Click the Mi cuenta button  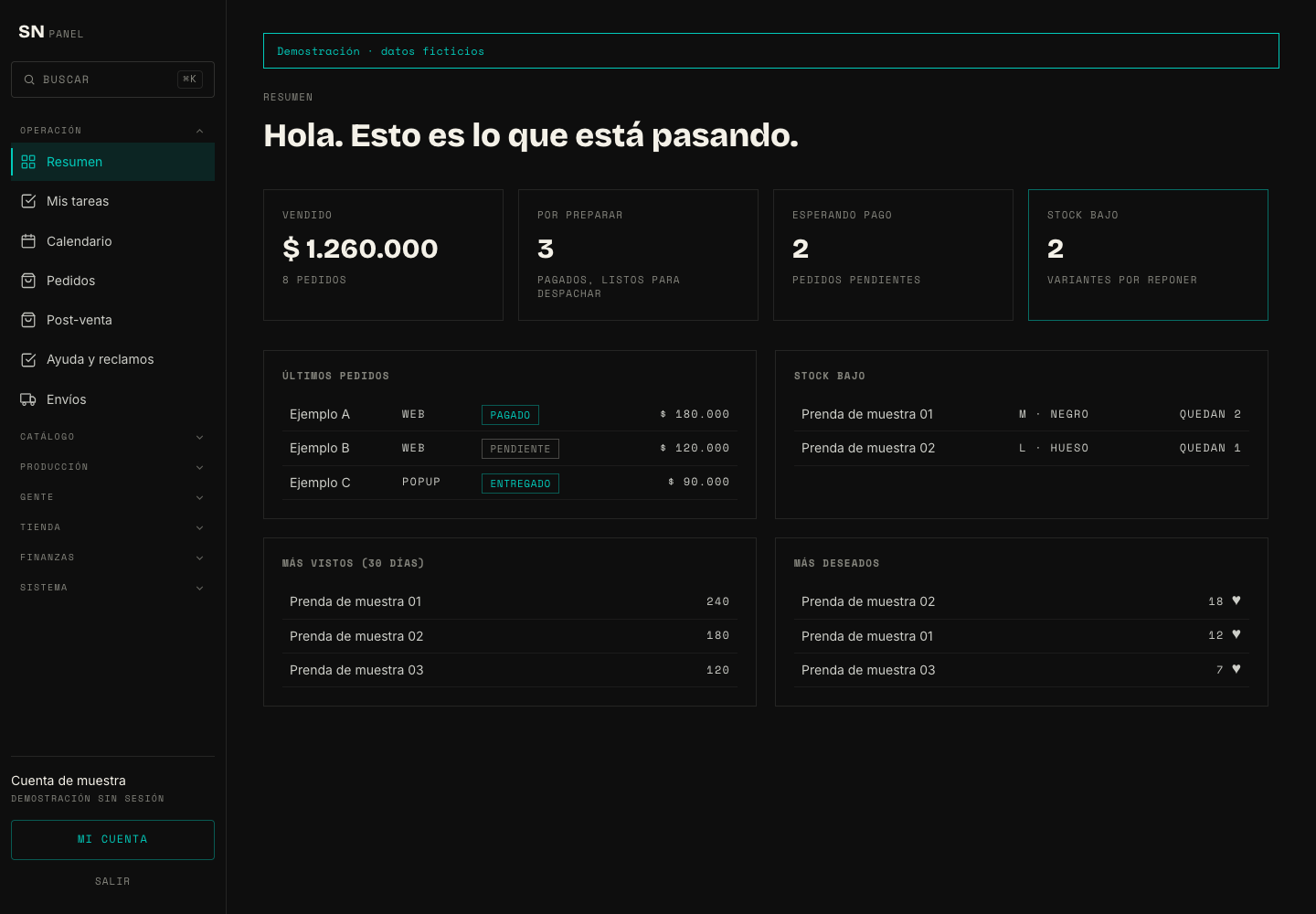tap(112, 840)
